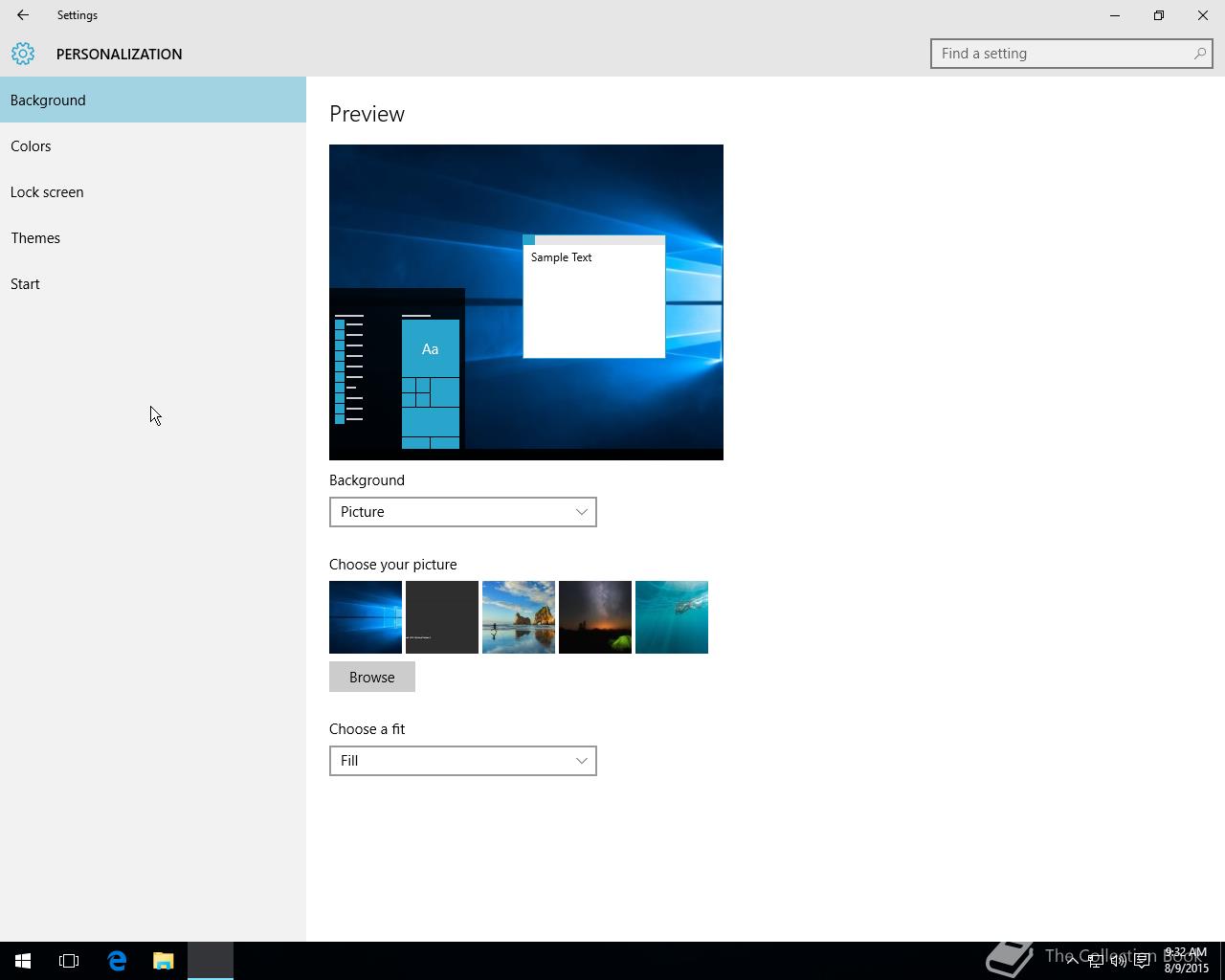Select the Settings app taskbar button

pyautogui.click(x=211, y=961)
